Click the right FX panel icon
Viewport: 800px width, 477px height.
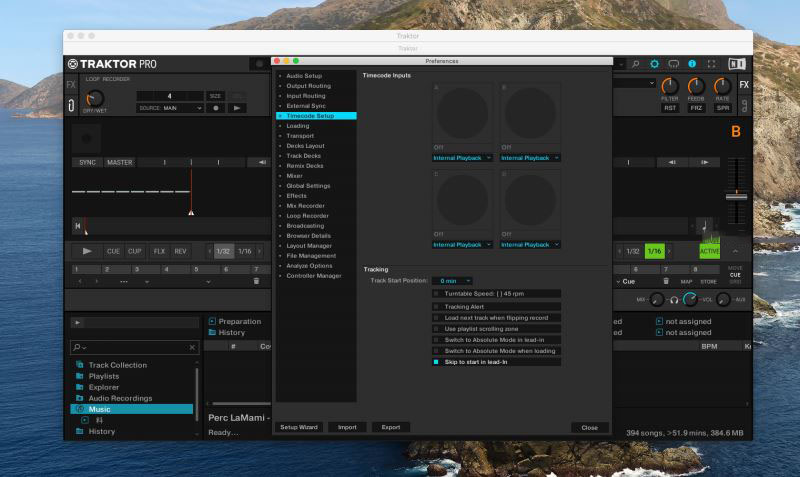coord(744,85)
